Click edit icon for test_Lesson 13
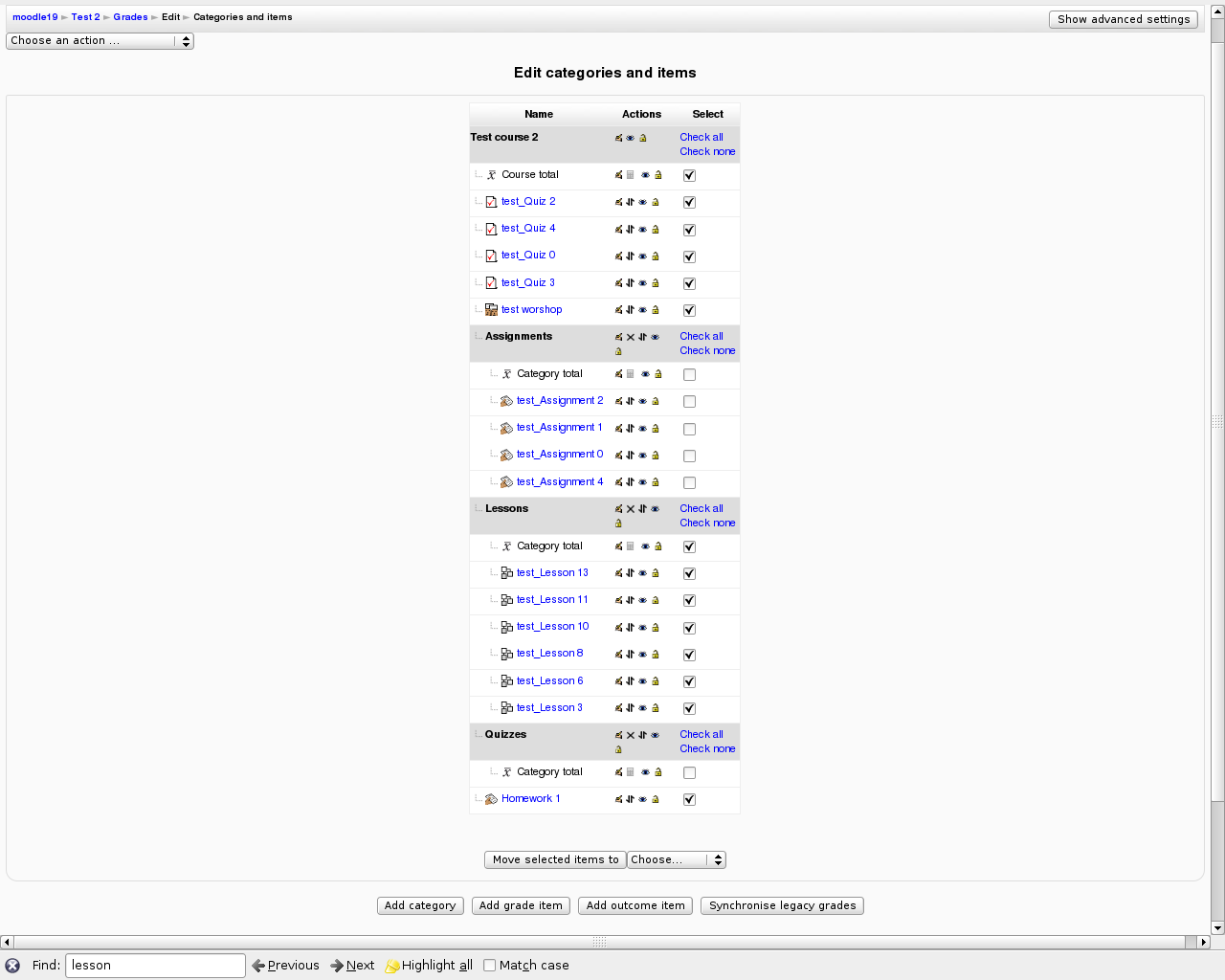1225x980 pixels. 618,573
